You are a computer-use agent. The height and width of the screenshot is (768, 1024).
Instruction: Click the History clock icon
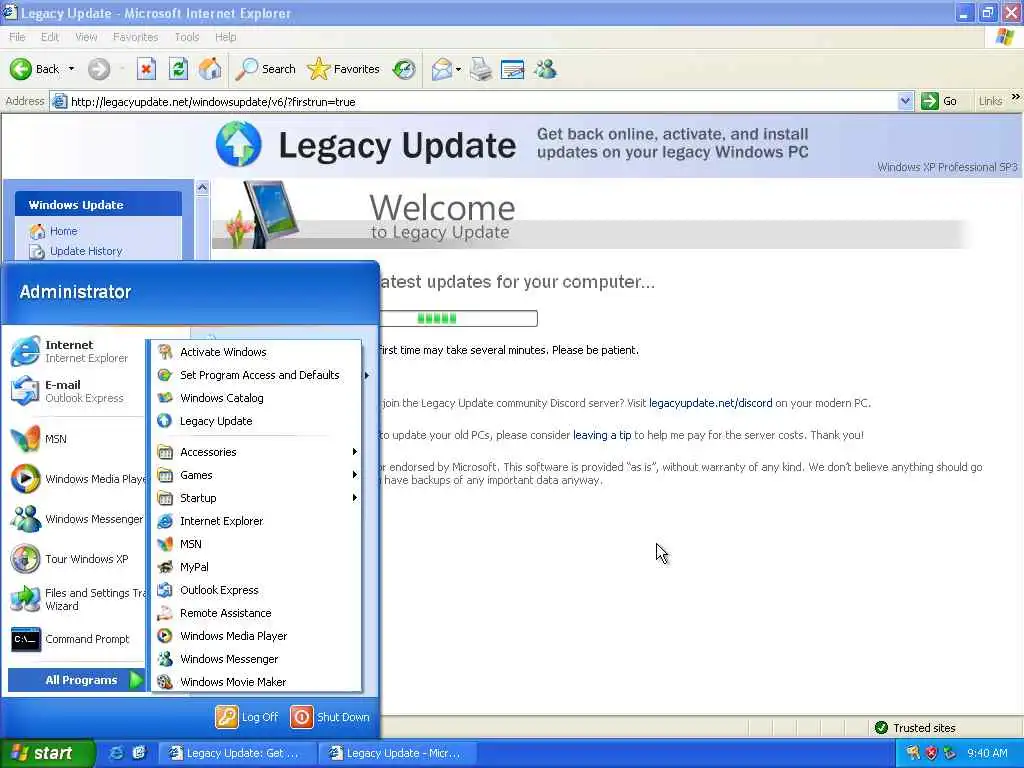404,69
